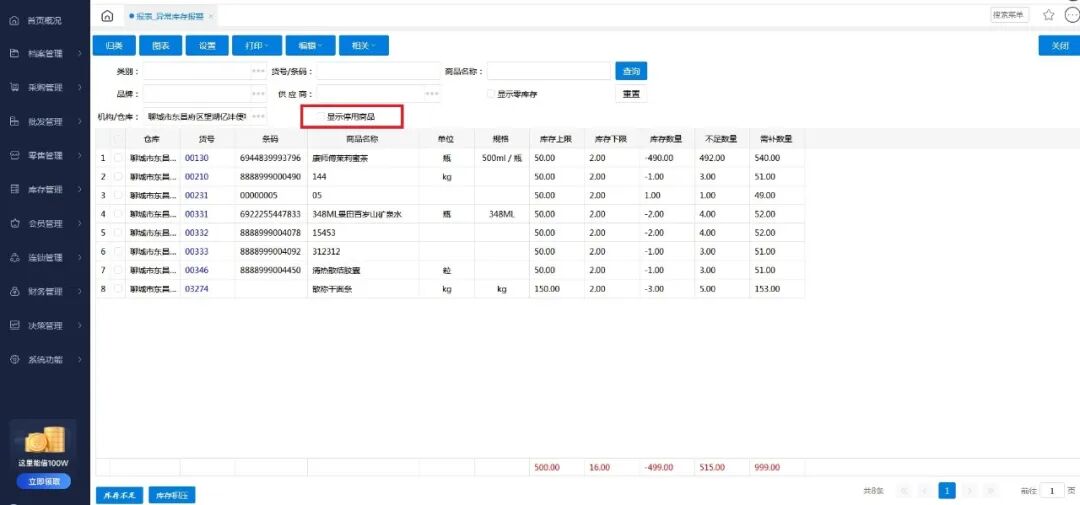Open the 财务管理 sidebar menu
This screenshot has height=505, width=1080.
[x=45, y=291]
